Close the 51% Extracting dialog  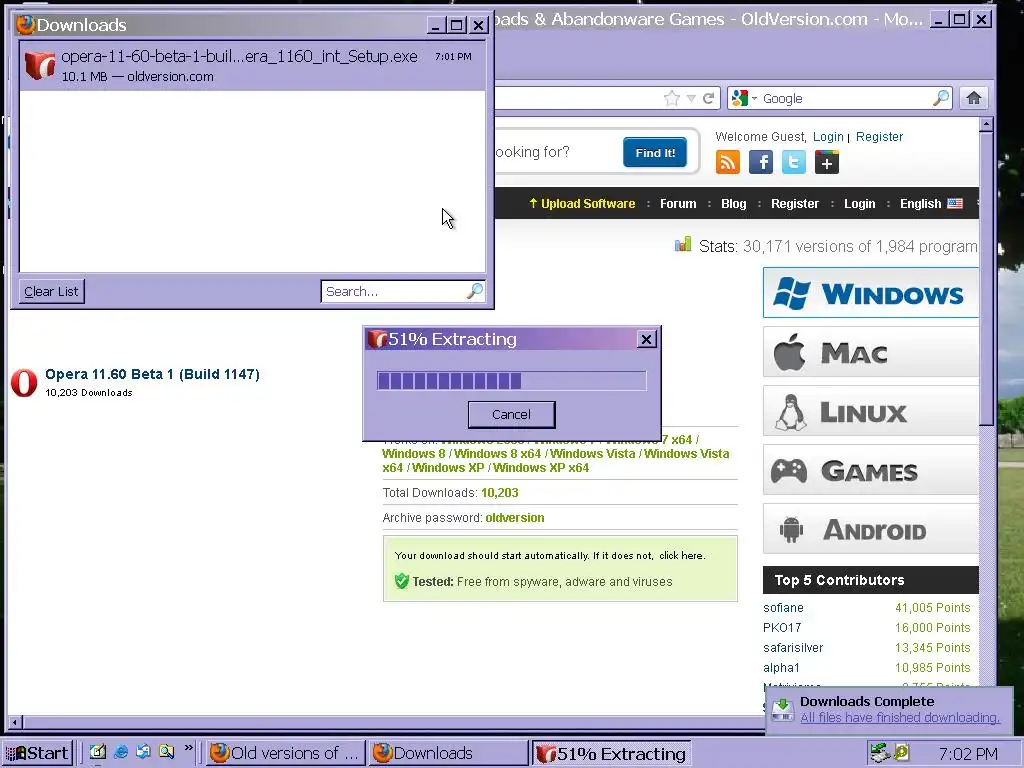point(646,339)
